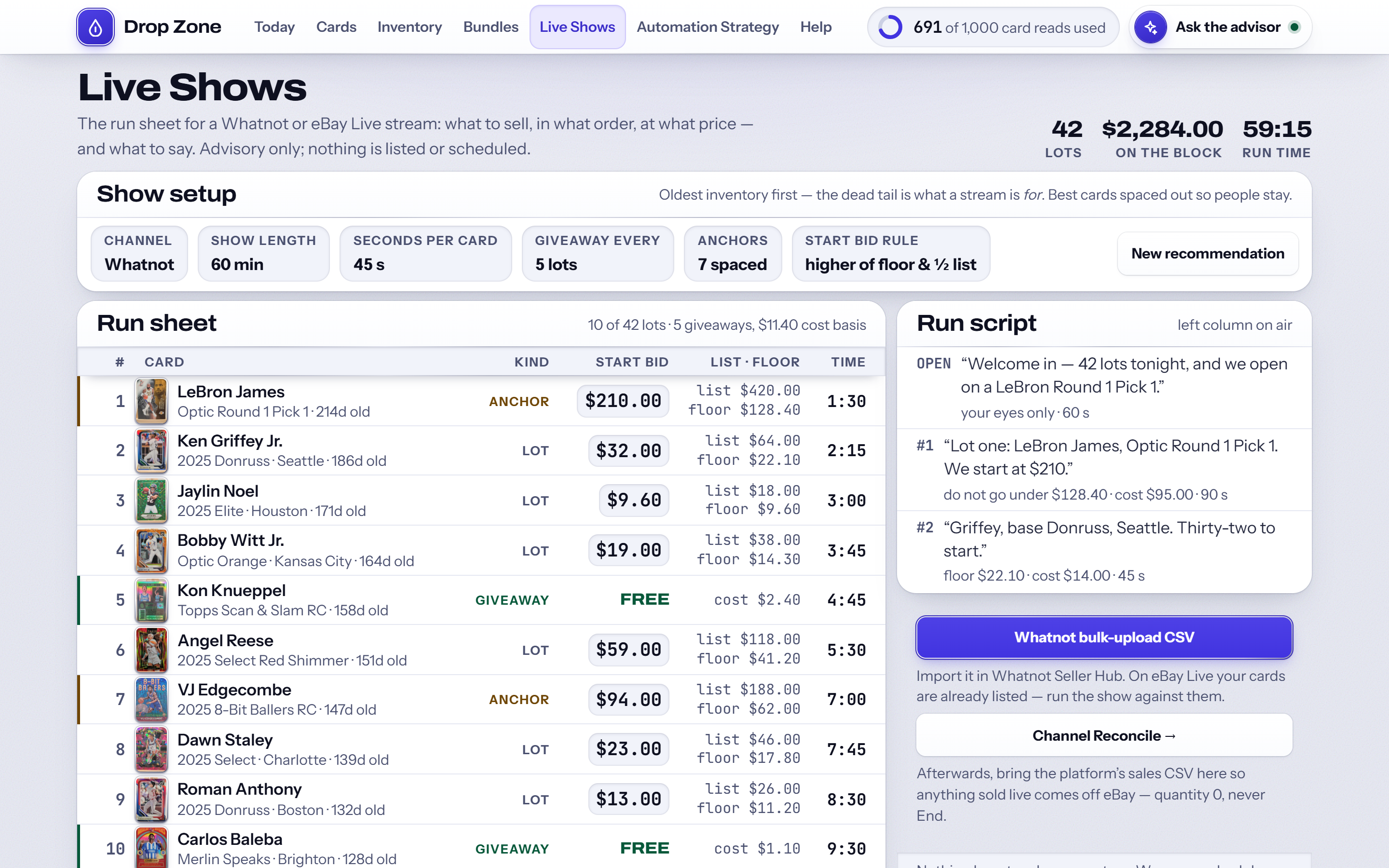1389x868 pixels.
Task: Click the Angel Reese card thumbnail
Action: tap(151, 650)
